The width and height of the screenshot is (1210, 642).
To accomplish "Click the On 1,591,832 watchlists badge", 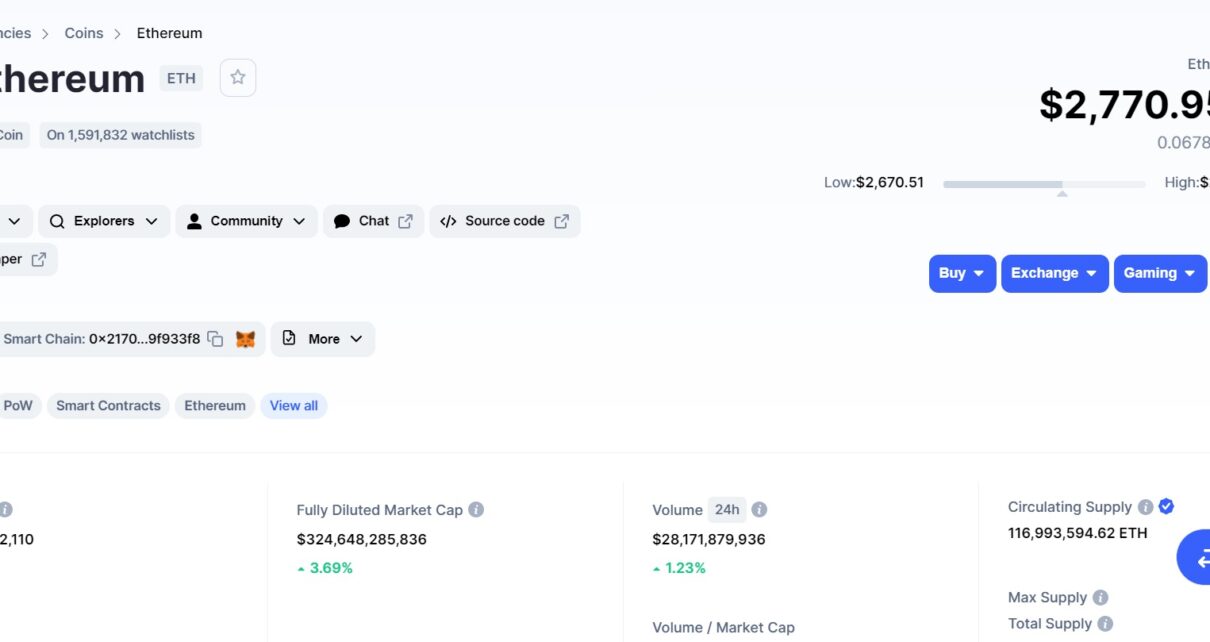I will tap(121, 135).
